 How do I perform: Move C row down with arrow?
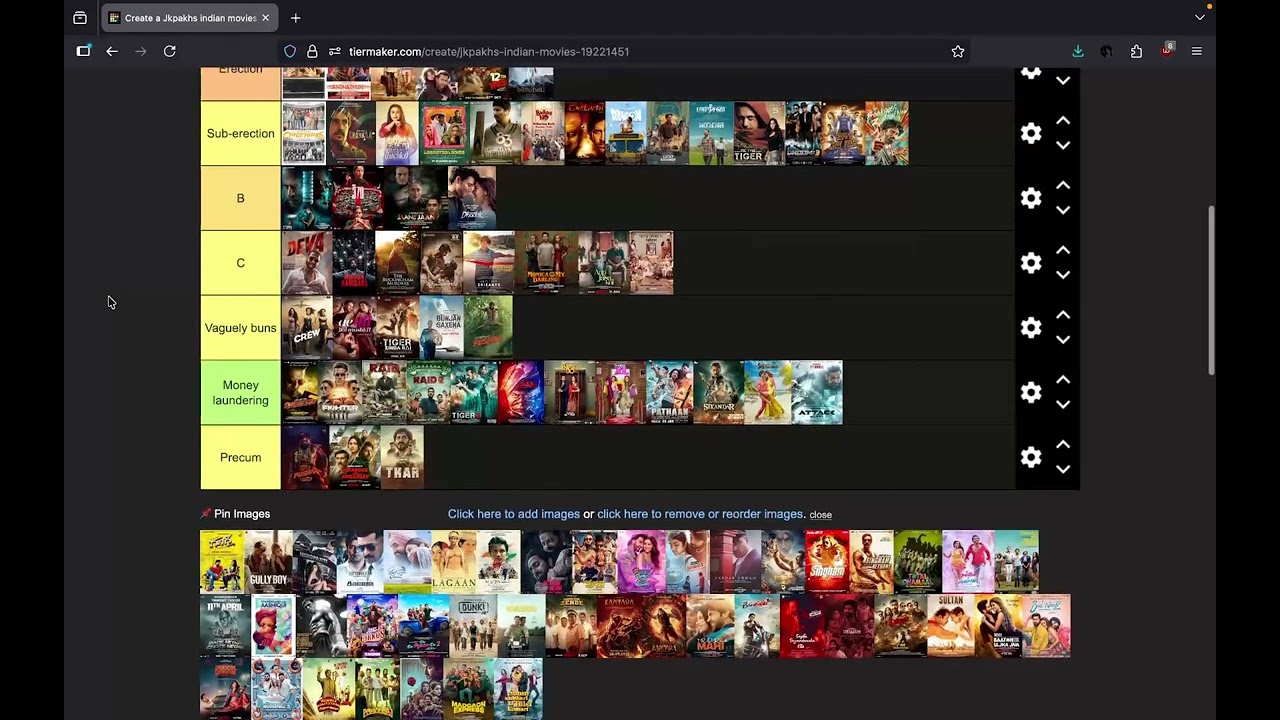1063,275
